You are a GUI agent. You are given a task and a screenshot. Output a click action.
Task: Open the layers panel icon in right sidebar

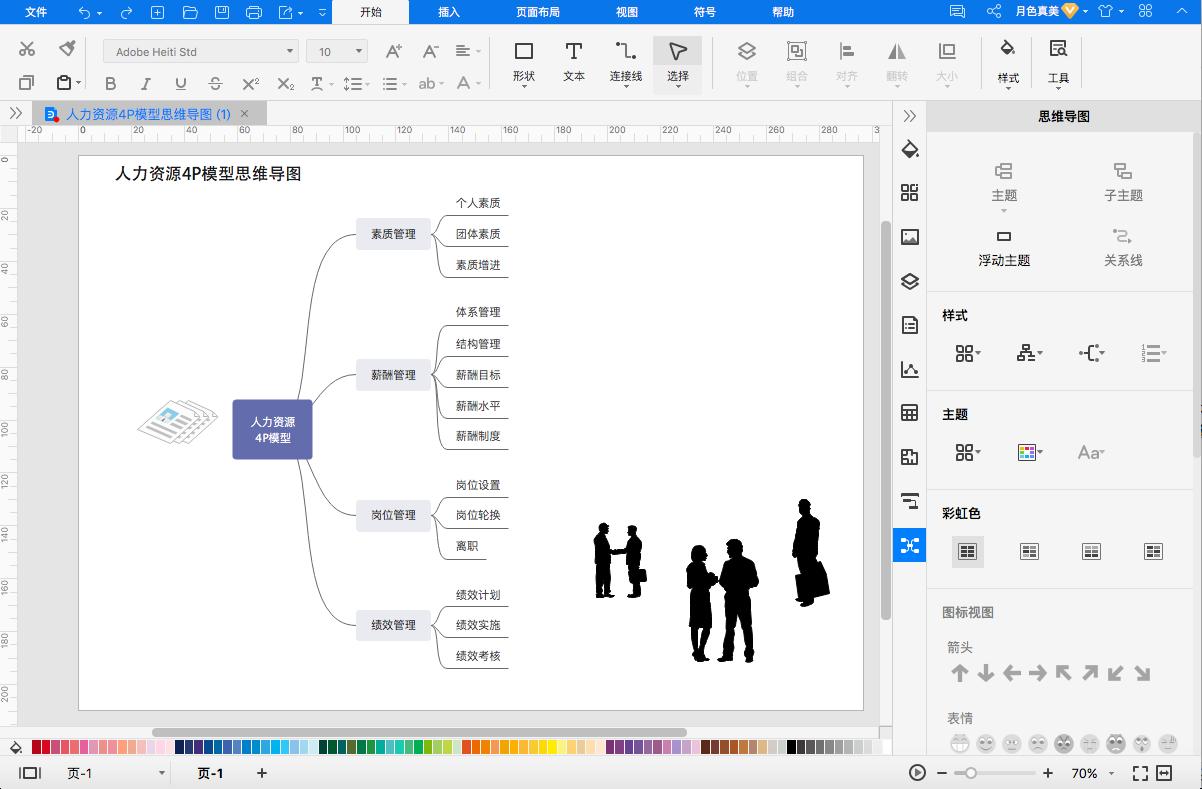(909, 281)
